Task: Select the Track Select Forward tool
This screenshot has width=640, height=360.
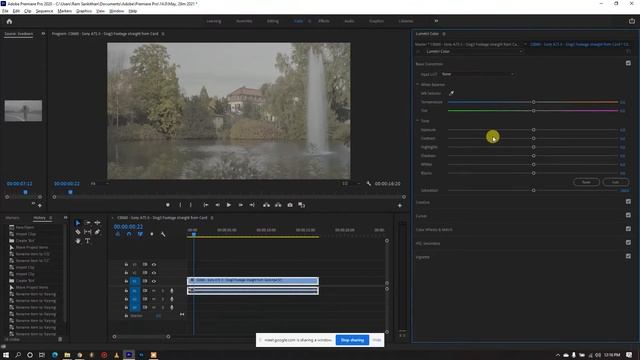Action: click(x=88, y=223)
